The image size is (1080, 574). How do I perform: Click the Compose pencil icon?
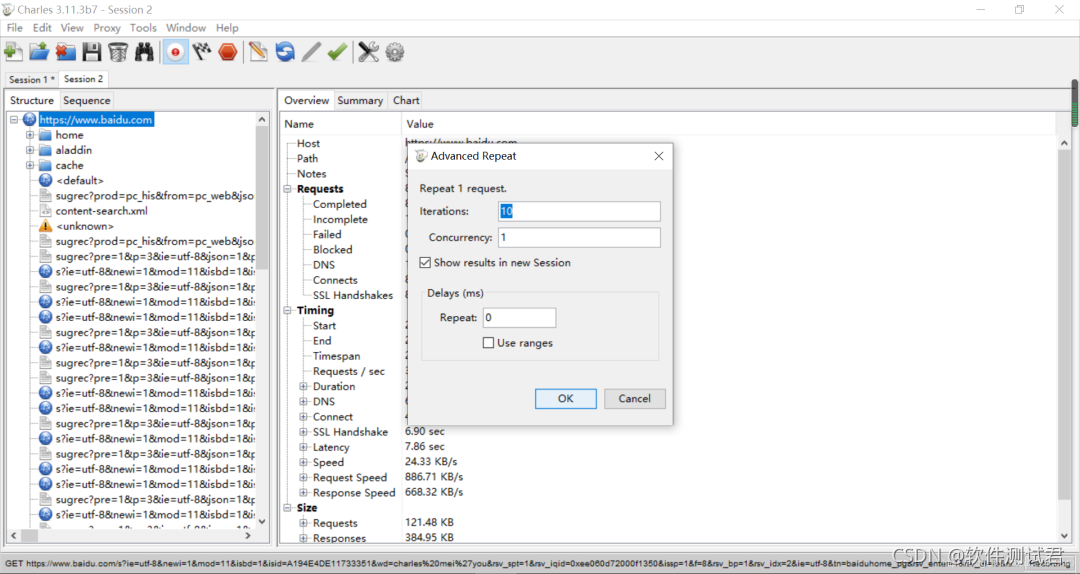258,52
